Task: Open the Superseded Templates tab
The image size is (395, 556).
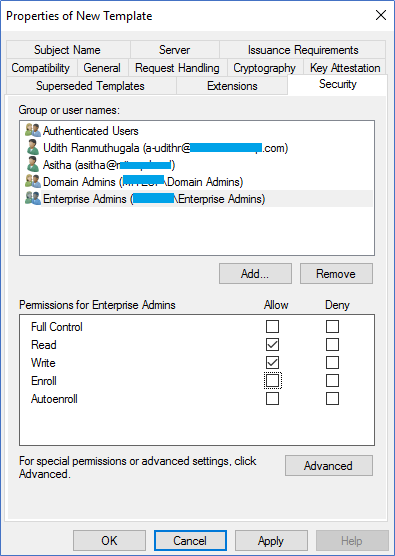Action: click(91, 86)
